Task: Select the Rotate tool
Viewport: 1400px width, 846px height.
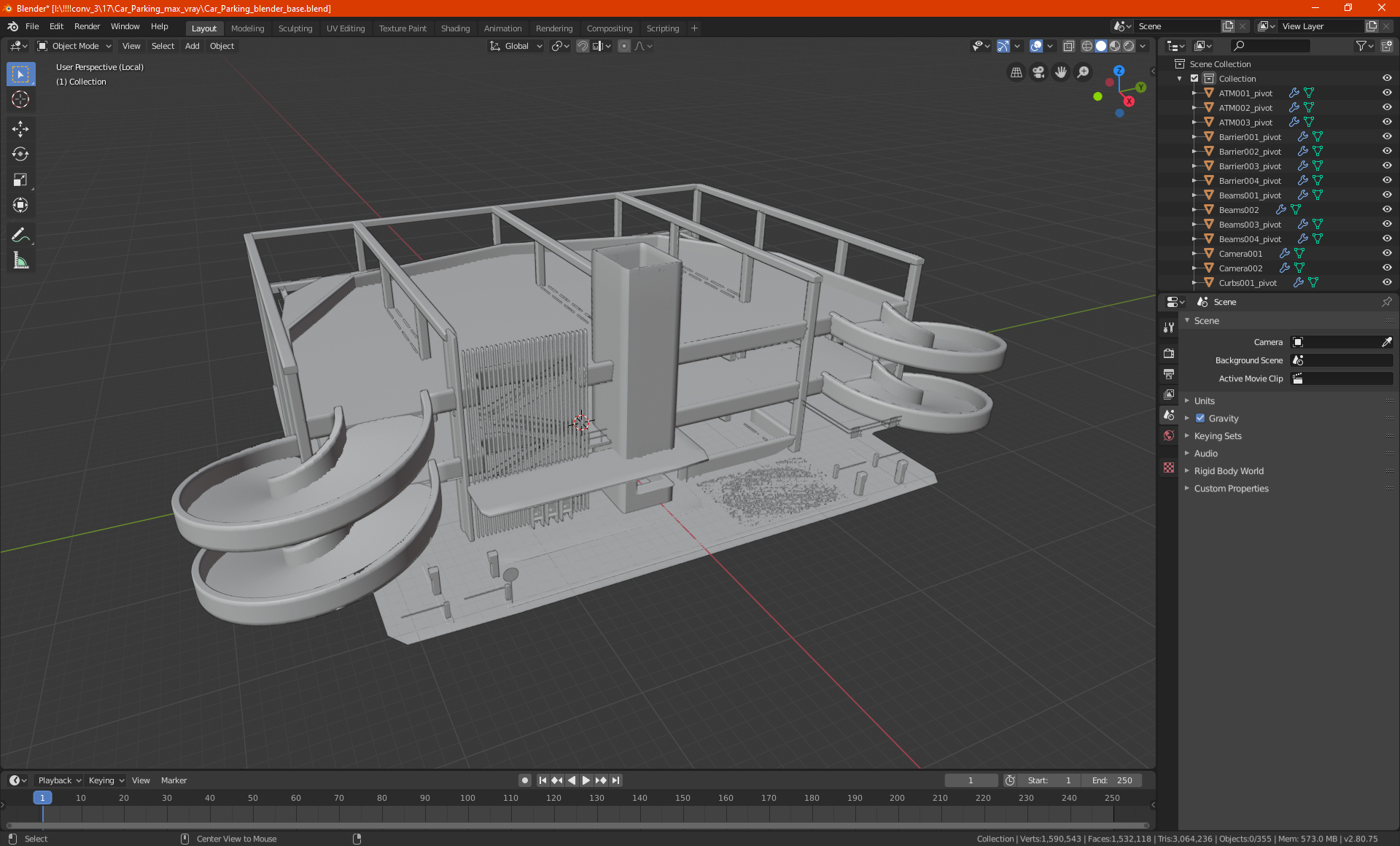Action: coord(20,154)
